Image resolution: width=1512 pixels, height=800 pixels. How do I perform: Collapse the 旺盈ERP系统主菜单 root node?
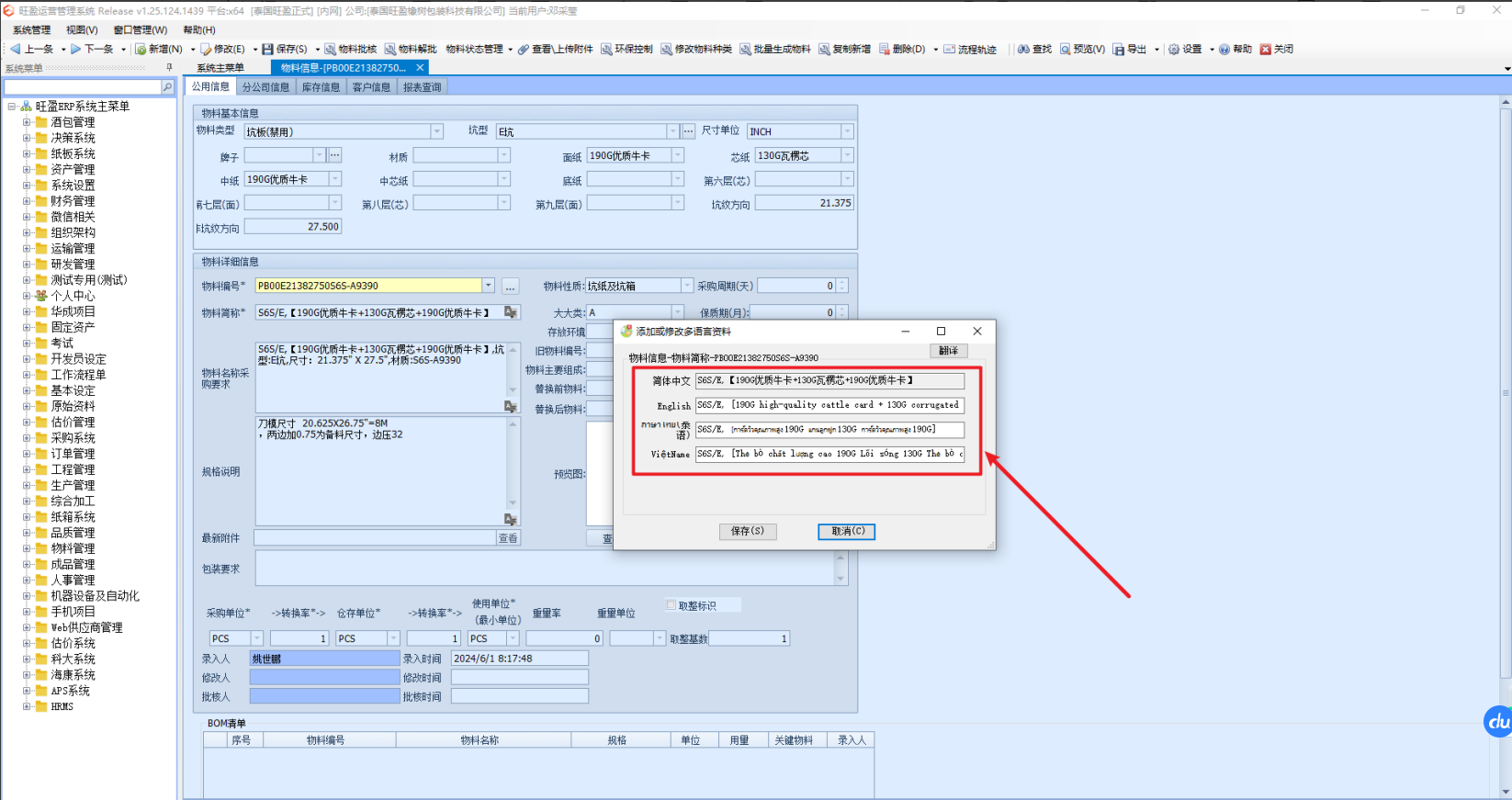click(12, 107)
